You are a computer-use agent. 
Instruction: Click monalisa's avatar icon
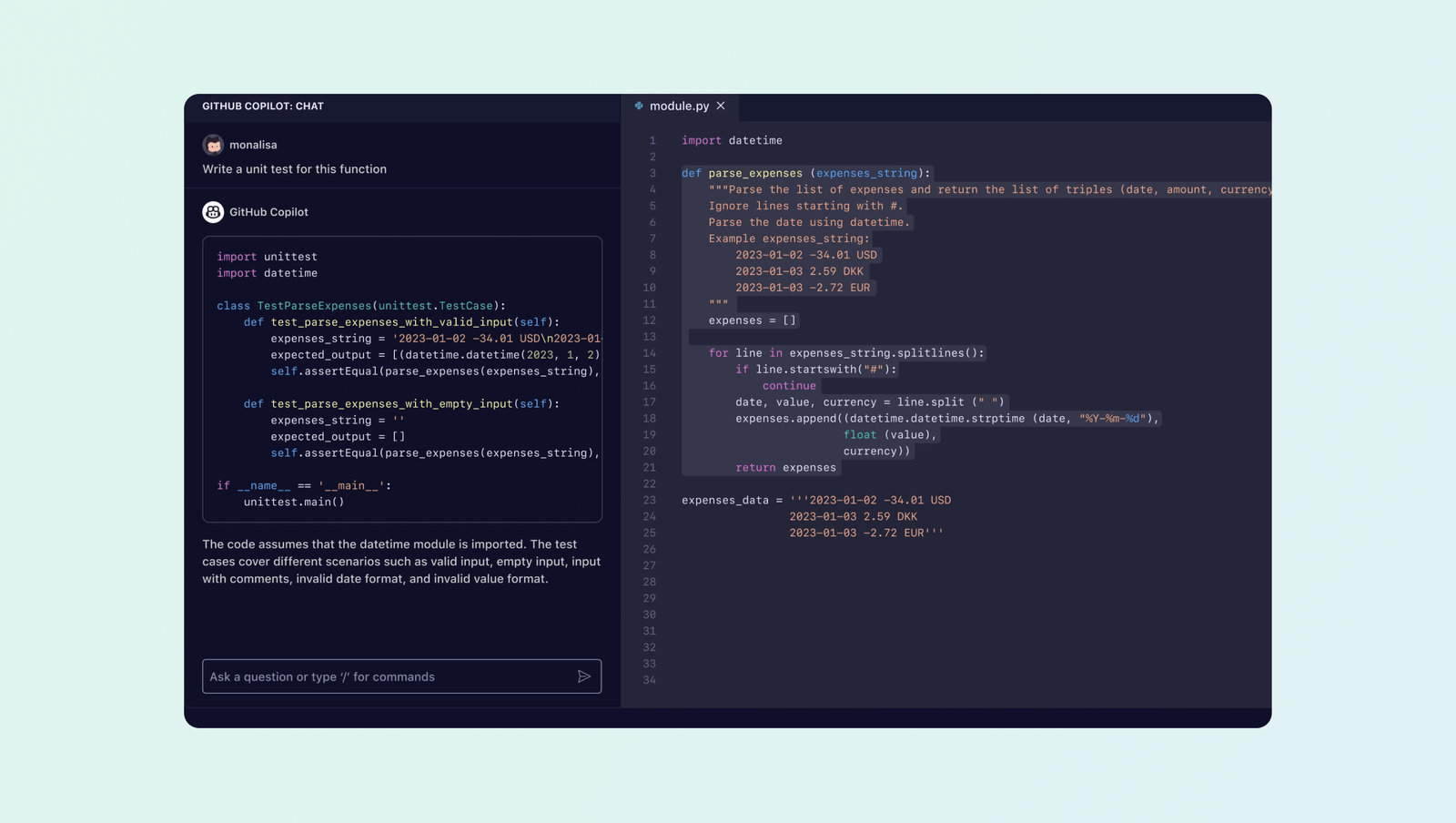pyautogui.click(x=212, y=144)
